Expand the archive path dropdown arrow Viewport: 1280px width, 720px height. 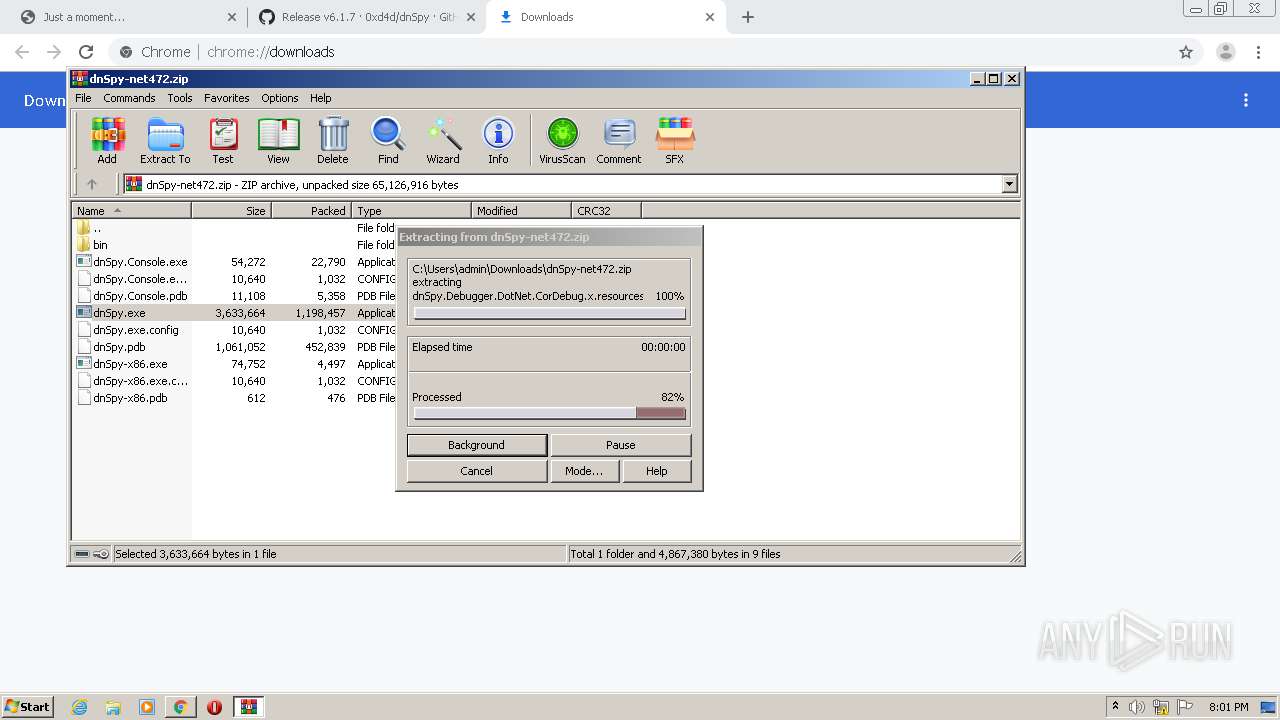point(1009,184)
